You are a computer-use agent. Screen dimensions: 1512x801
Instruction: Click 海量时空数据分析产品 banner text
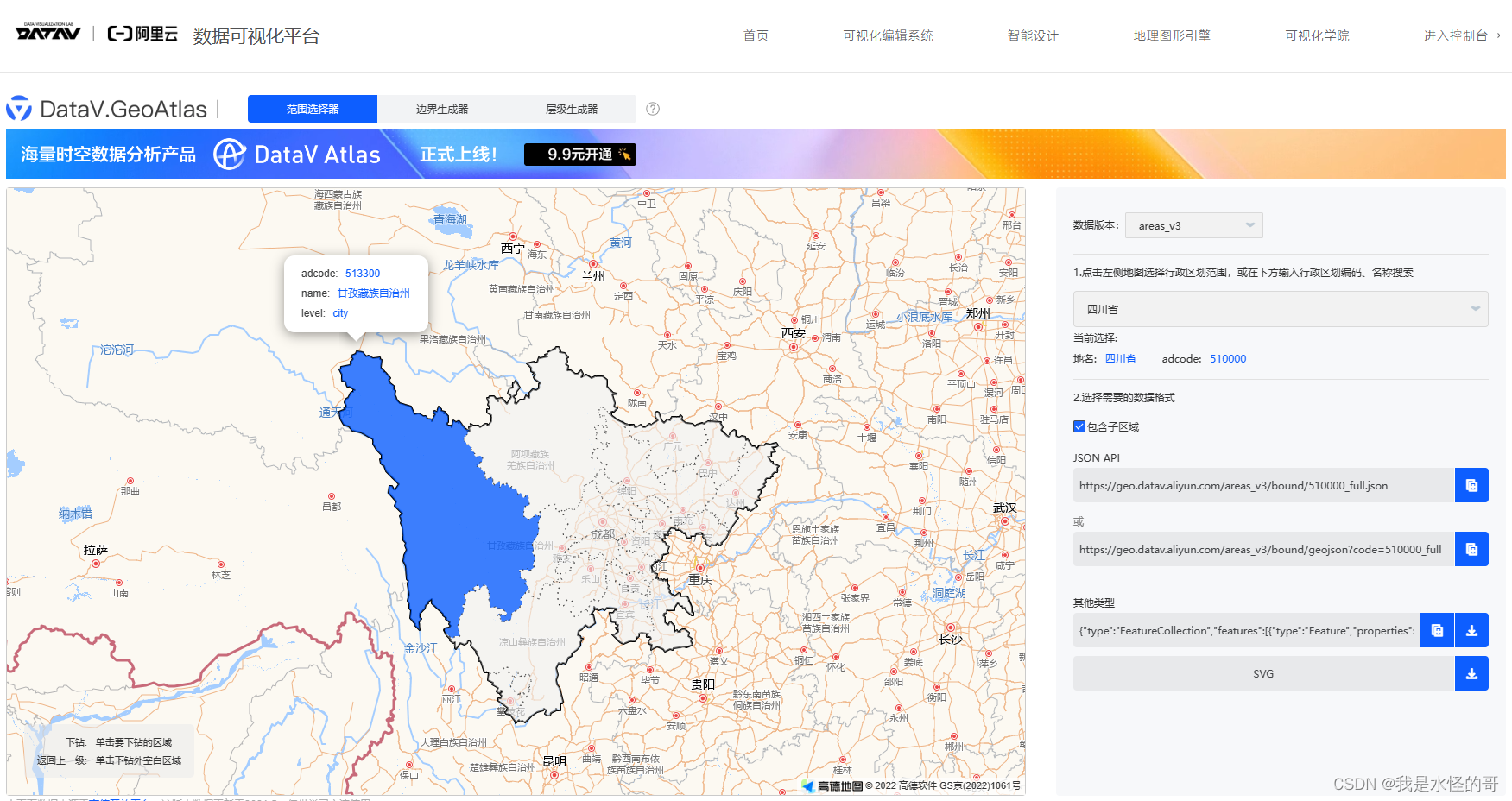tap(109, 155)
